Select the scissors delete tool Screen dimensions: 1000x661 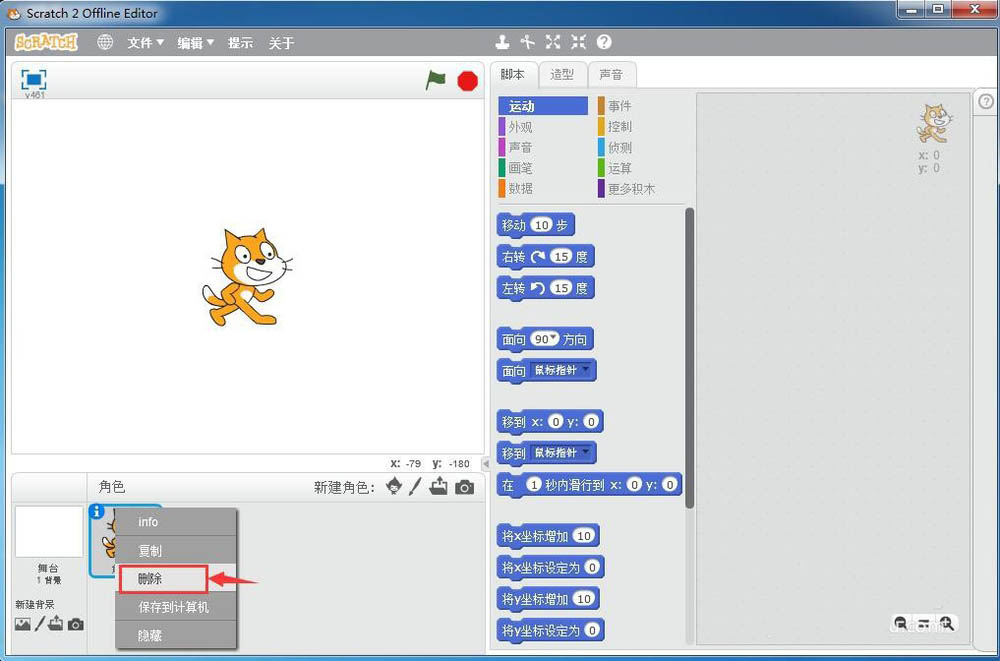pos(527,42)
